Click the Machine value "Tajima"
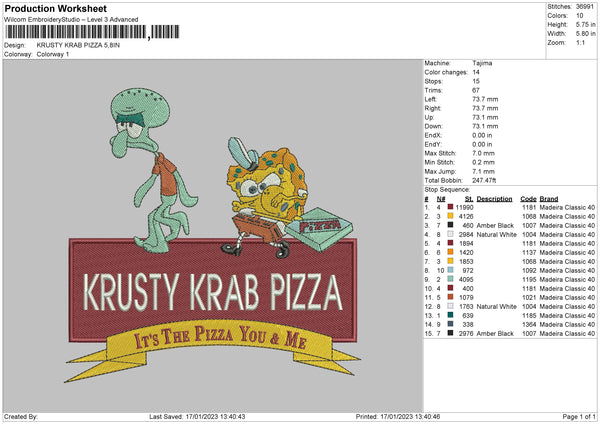The image size is (600, 424). (x=482, y=63)
